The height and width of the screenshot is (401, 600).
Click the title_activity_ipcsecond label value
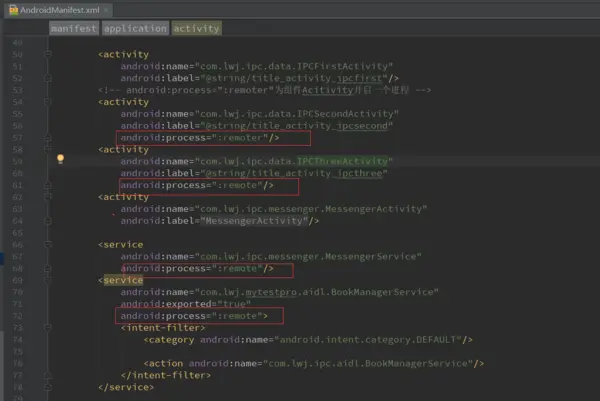(297, 126)
